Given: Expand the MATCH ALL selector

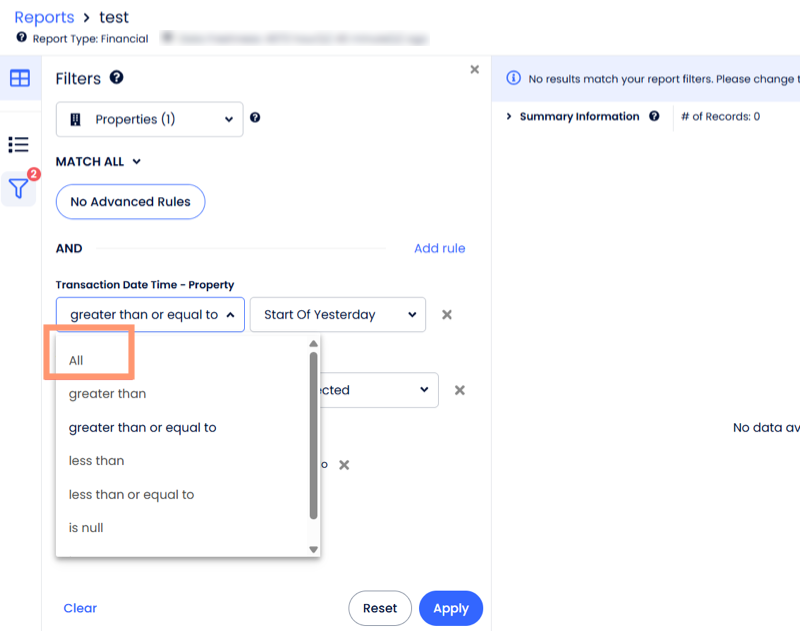Looking at the screenshot, I should click(x=98, y=161).
